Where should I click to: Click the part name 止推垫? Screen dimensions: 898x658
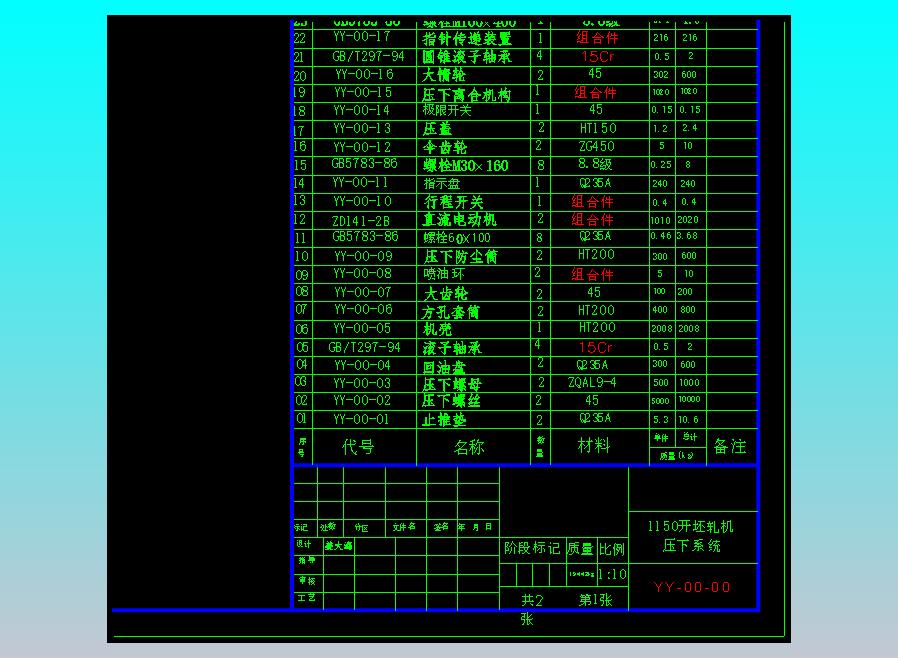(x=444, y=420)
